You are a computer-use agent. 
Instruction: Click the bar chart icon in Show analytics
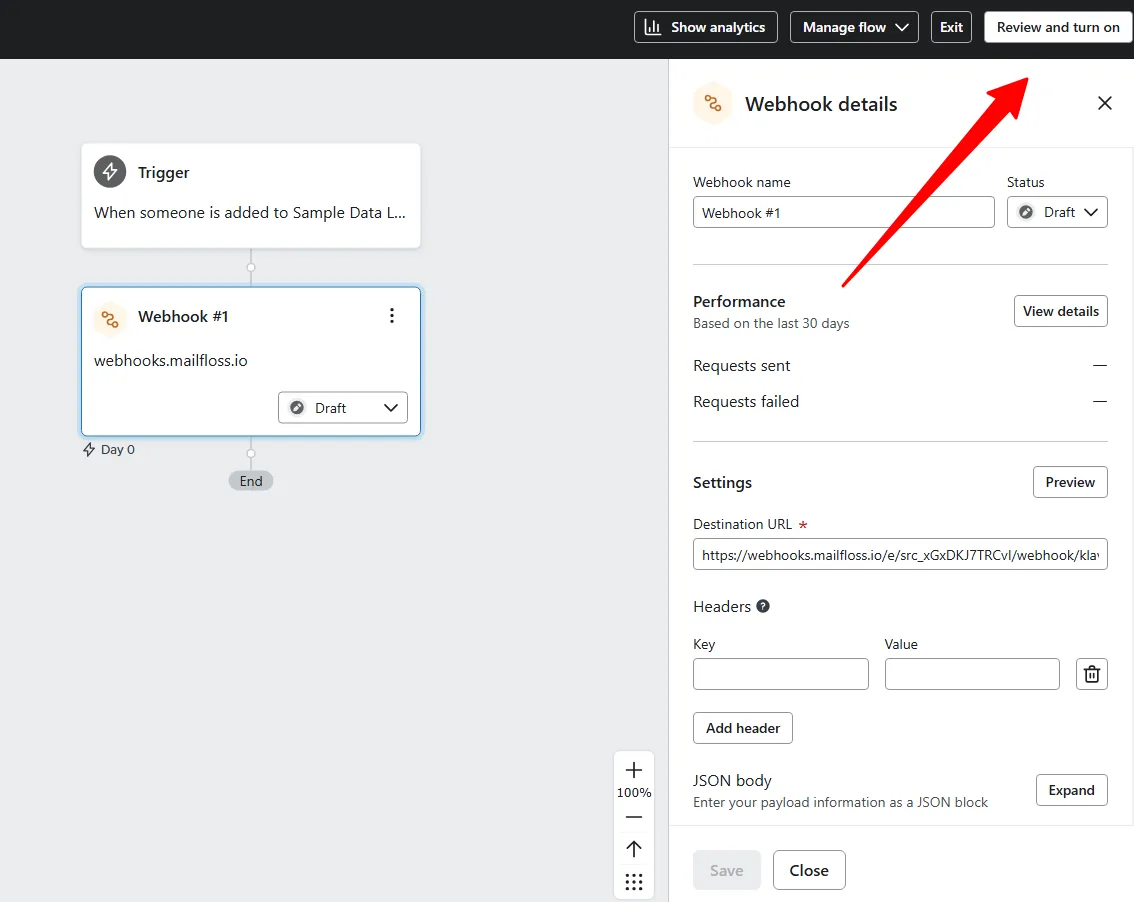tap(652, 27)
